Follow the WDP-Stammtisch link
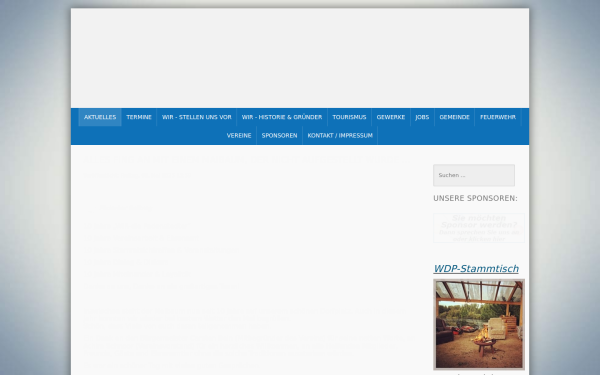The width and height of the screenshot is (600, 375). (476, 269)
